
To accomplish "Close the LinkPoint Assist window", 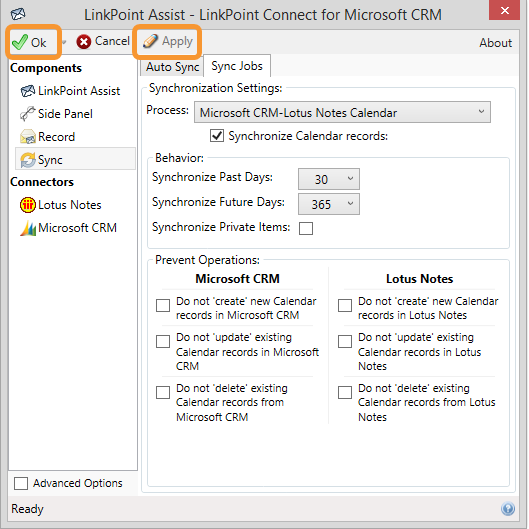I will (x=504, y=10).
